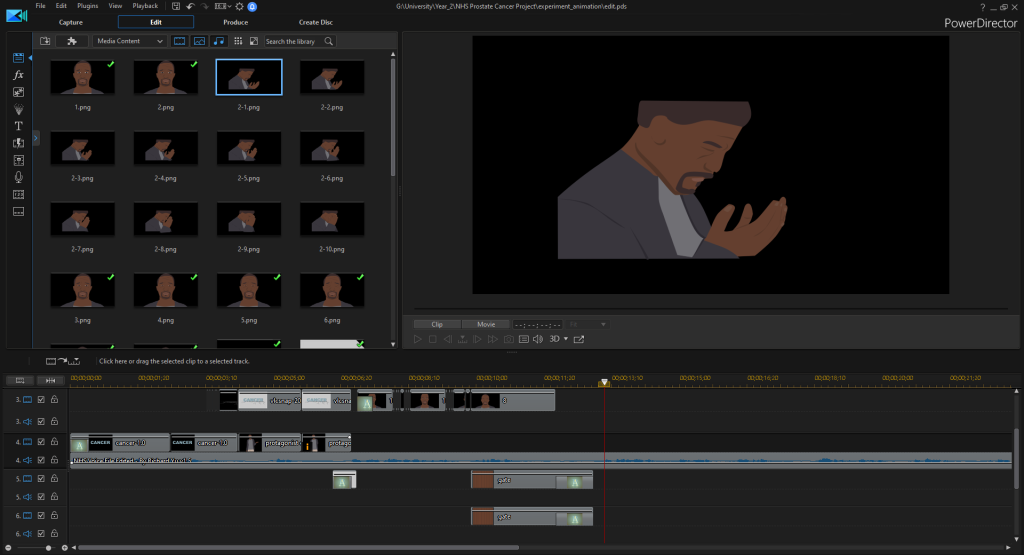Image resolution: width=1024 pixels, height=555 pixels.
Task: Click the Play button under preview
Action: (x=417, y=340)
